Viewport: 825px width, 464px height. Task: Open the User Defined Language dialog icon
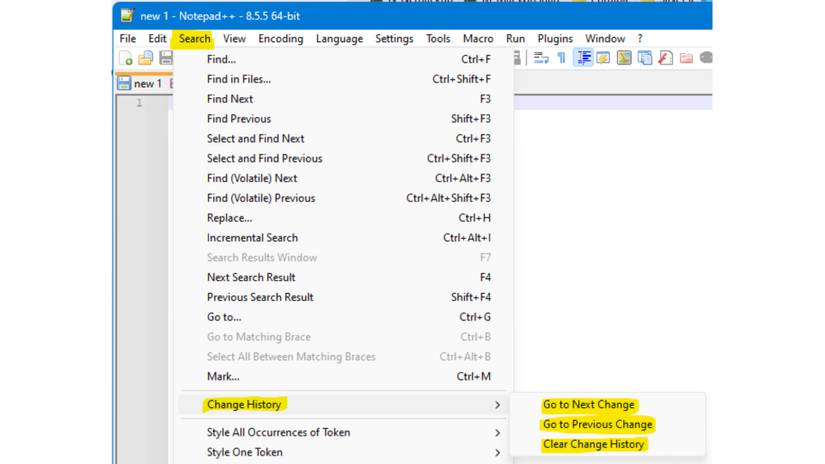coord(603,59)
